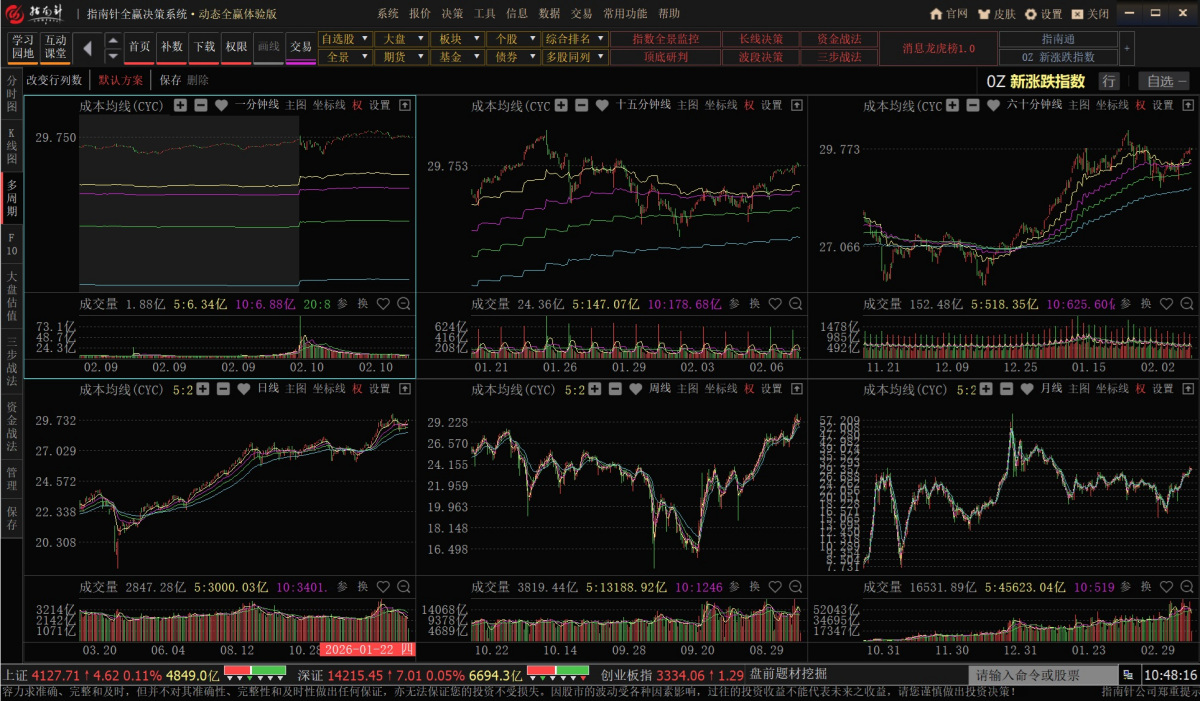The height and width of the screenshot is (701, 1200).
Task: Toggle 主图 on the sixty-minute chart
Action: pyautogui.click(x=1079, y=105)
